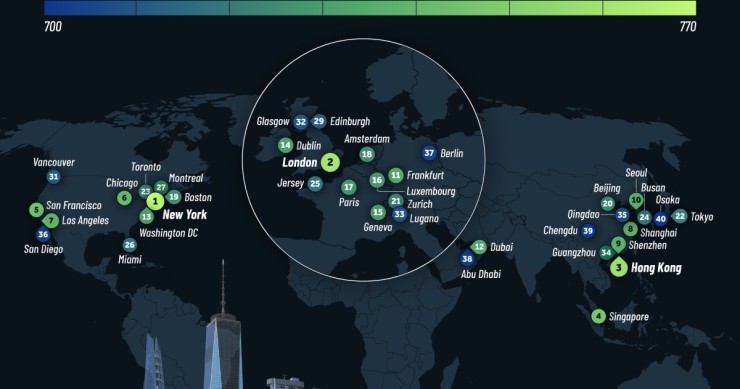
Task: Select marker 27 for Montreal
Action: (161, 187)
